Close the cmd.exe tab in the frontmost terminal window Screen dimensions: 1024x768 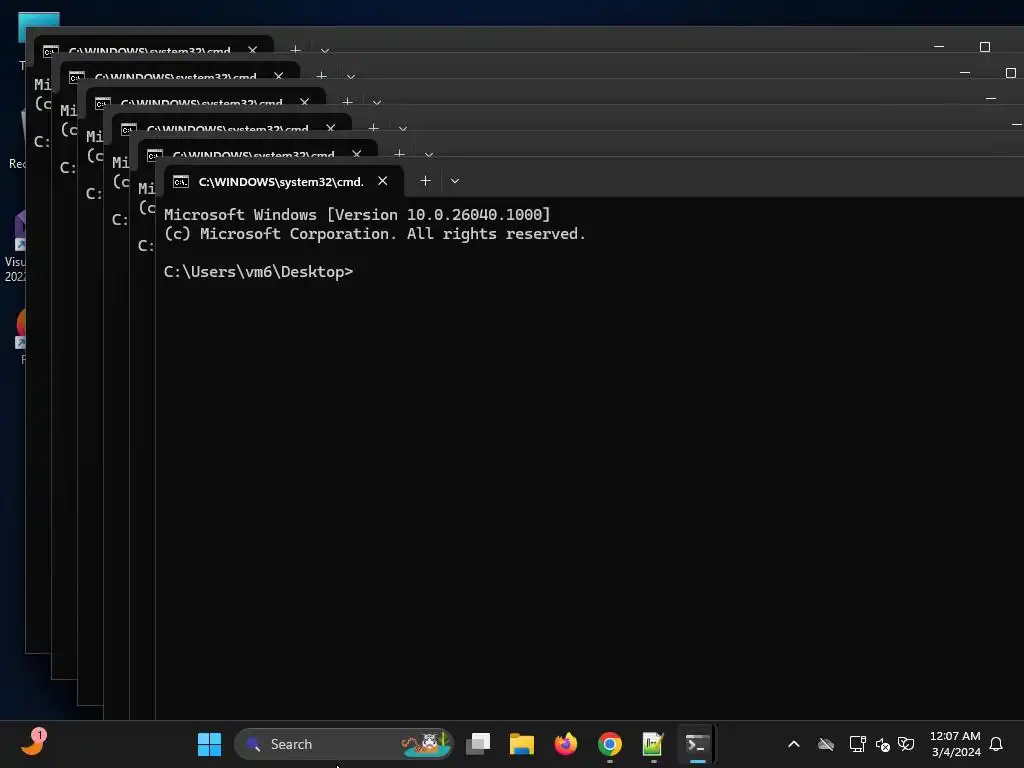[x=383, y=181]
